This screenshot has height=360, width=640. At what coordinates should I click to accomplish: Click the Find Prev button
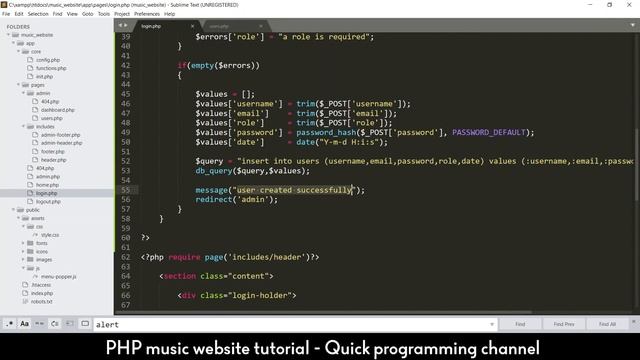pyautogui.click(x=564, y=324)
